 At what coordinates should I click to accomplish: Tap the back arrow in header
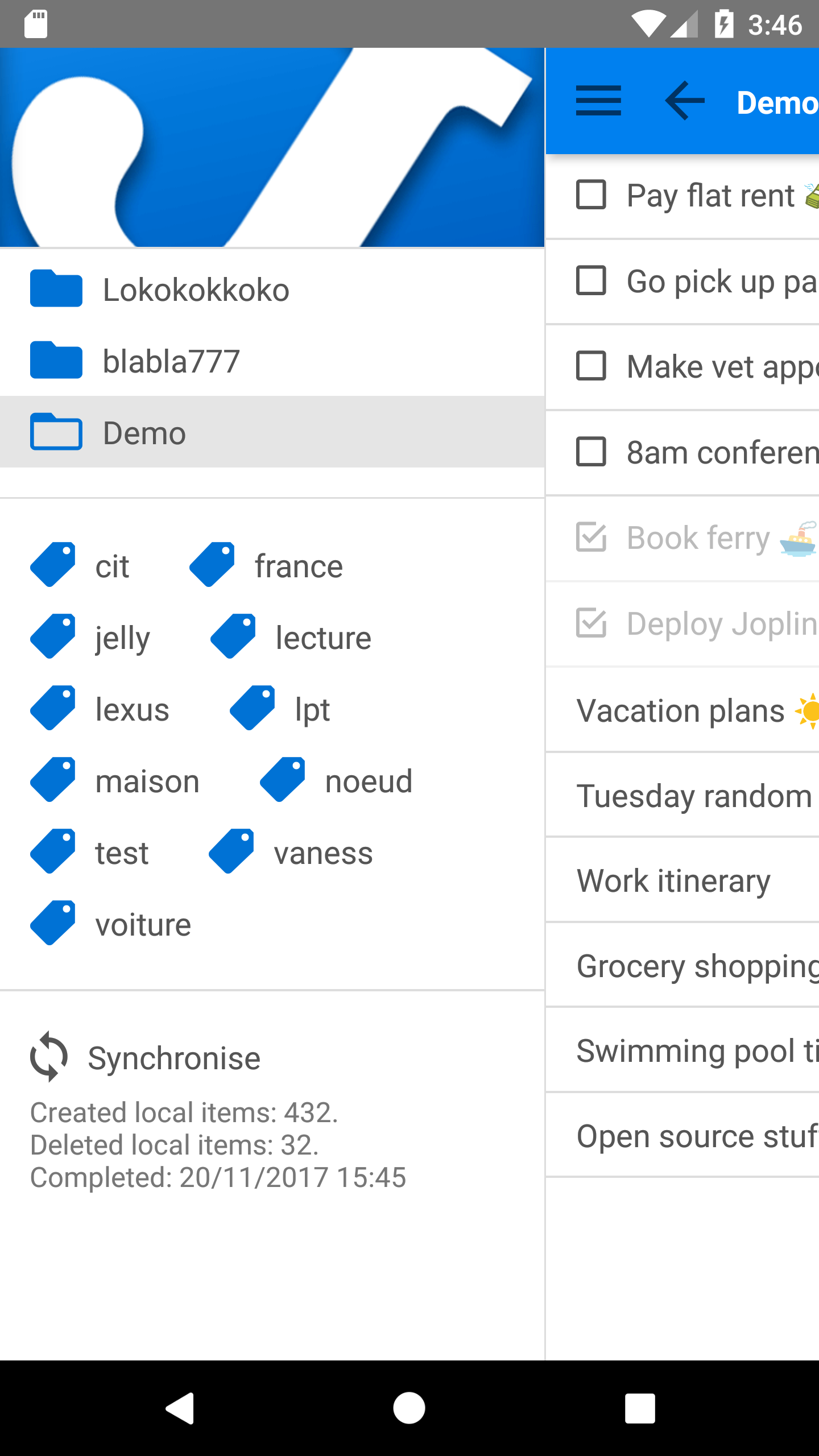pyautogui.click(x=685, y=101)
